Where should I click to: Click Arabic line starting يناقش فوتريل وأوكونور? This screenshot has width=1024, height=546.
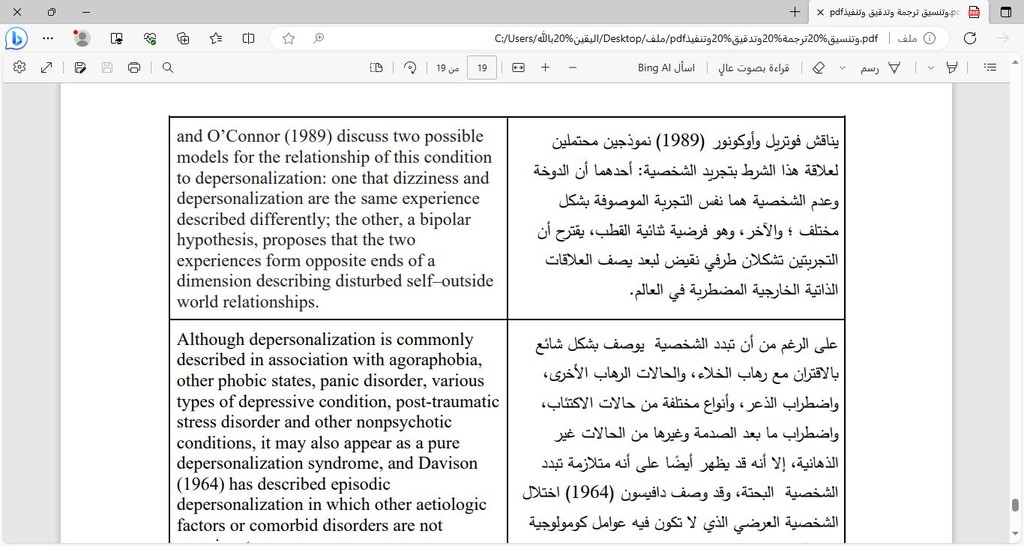pyautogui.click(x=695, y=141)
